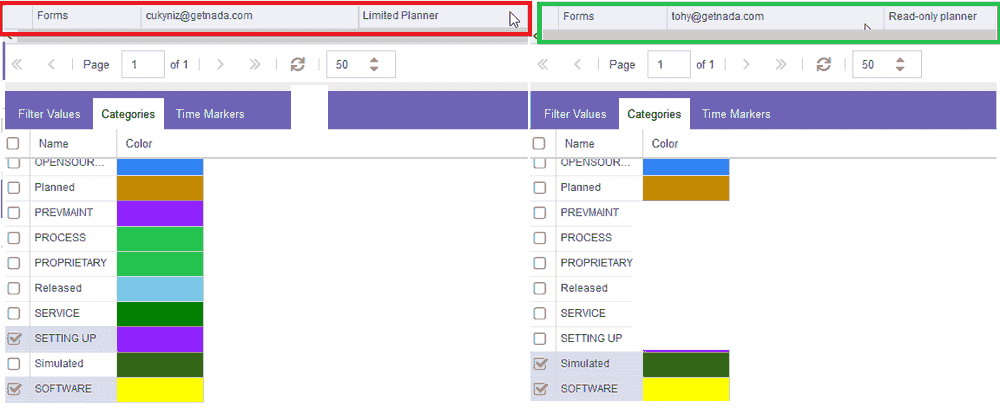Viewport: 1000px width, 408px height.
Task: Select Released name in left panel
Action: pos(58,288)
